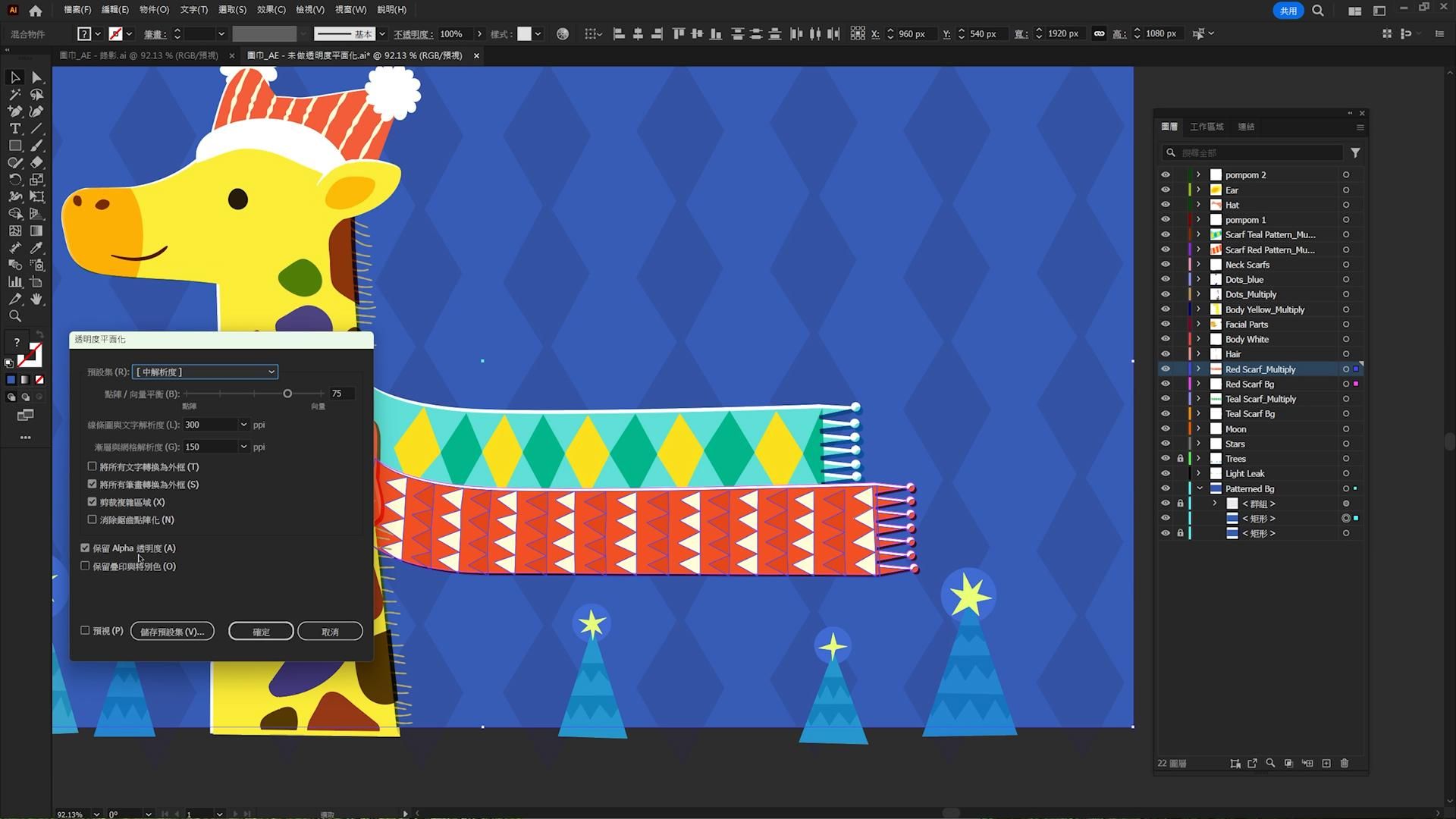Hide the Moon layer visibility
This screenshot has height=819, width=1456.
tap(1166, 428)
